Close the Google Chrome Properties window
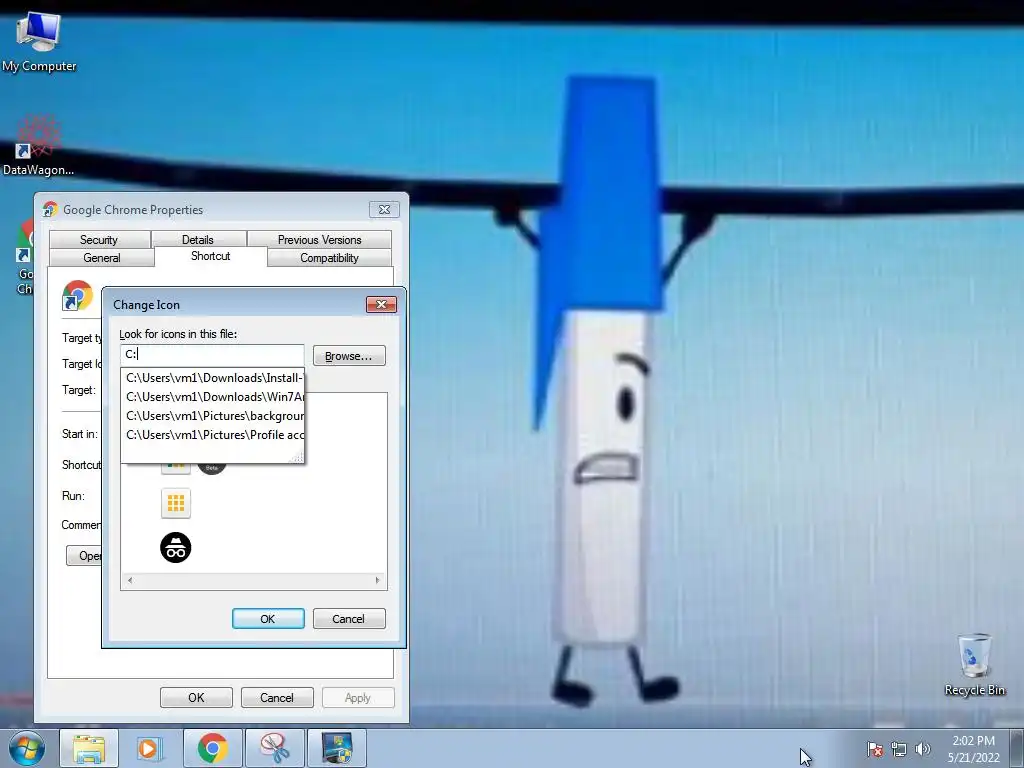 point(384,210)
